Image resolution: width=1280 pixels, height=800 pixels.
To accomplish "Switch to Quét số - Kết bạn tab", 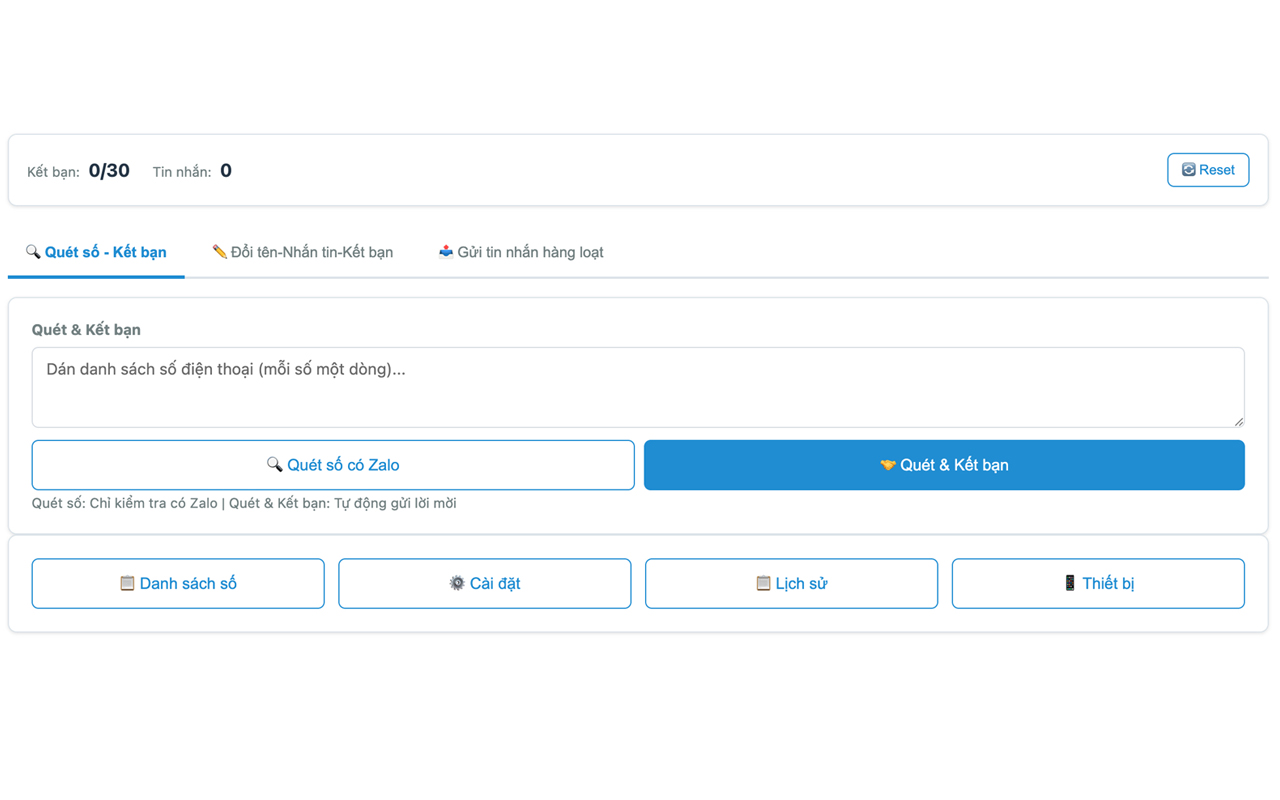I will pos(96,252).
